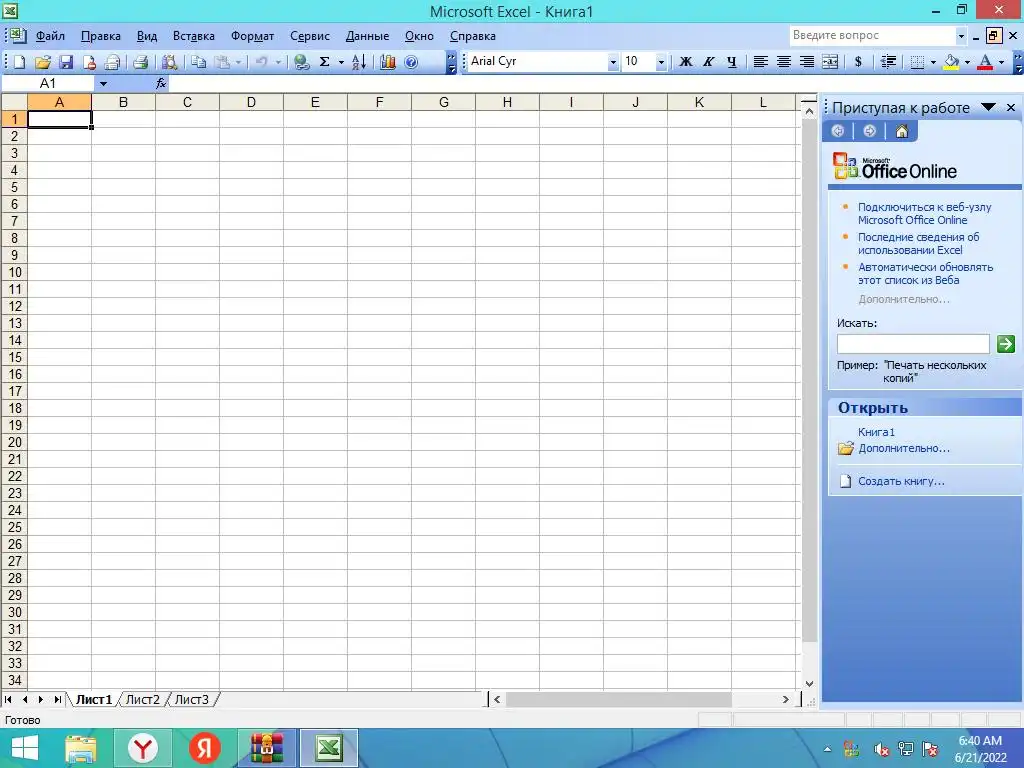Toggle align right
The width and height of the screenshot is (1024, 768).
[807, 61]
